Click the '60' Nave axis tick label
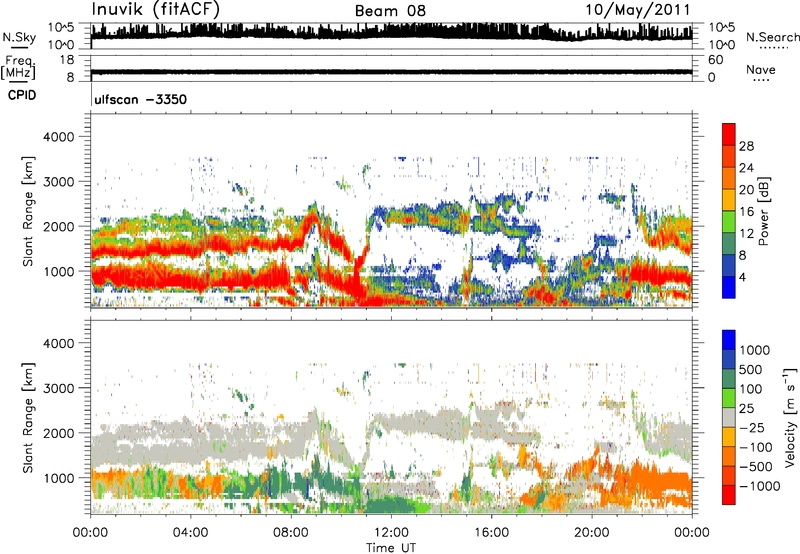This screenshot has height=554, width=800. pyautogui.click(x=715, y=60)
